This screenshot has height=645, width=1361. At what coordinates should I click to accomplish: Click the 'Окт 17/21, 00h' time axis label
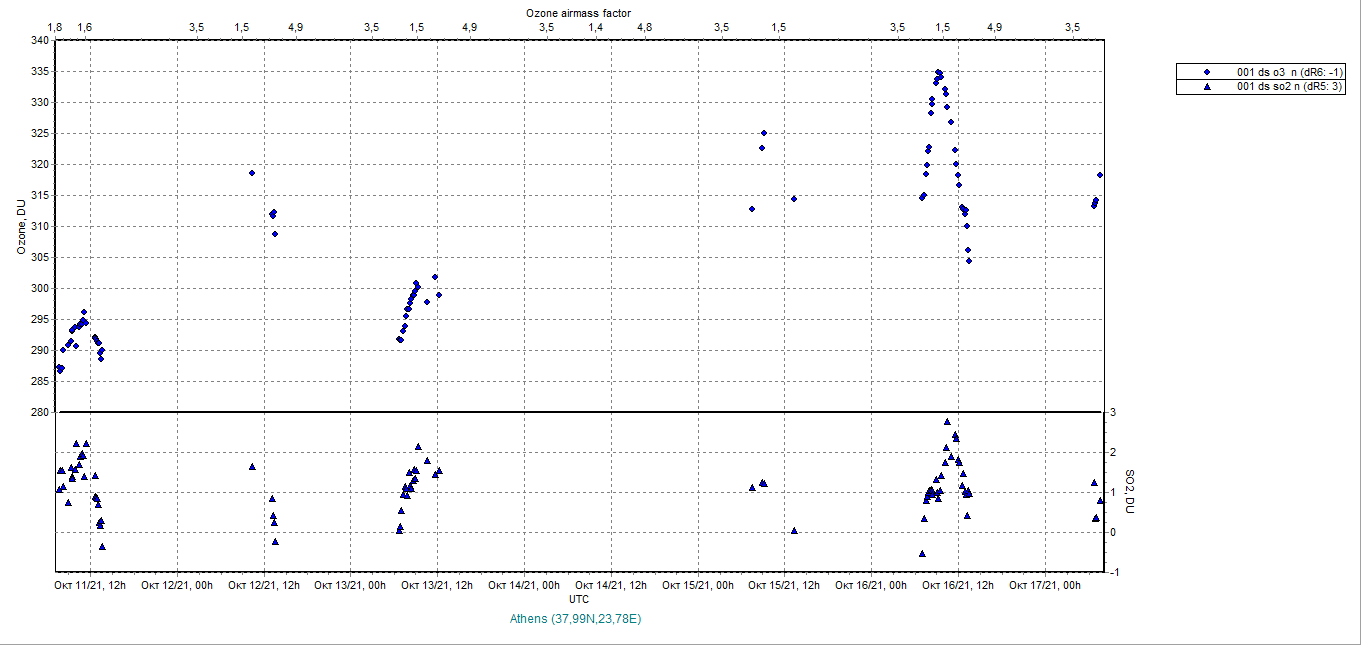click(1045, 585)
